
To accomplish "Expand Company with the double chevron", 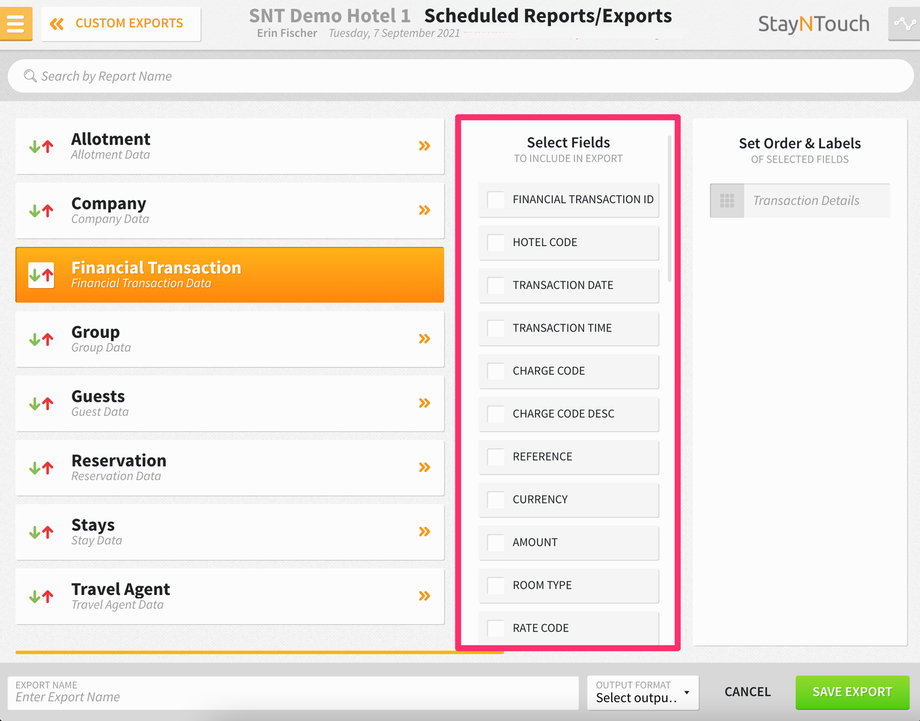I will tap(424, 210).
